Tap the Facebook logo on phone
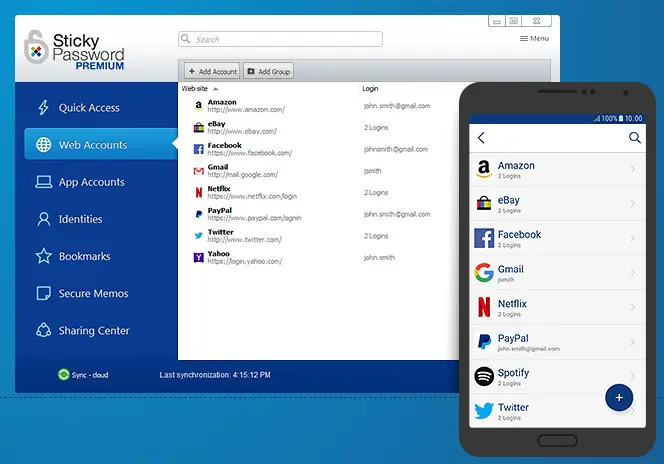The width and height of the screenshot is (664, 464). tap(484, 238)
